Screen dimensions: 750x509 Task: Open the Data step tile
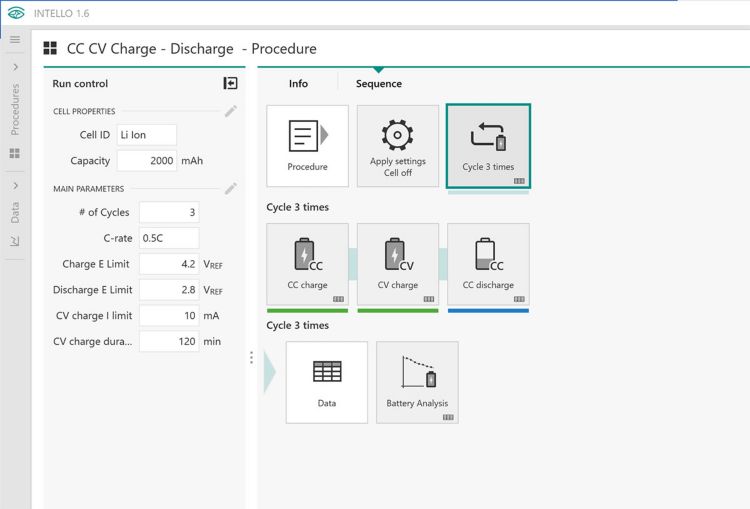326,382
